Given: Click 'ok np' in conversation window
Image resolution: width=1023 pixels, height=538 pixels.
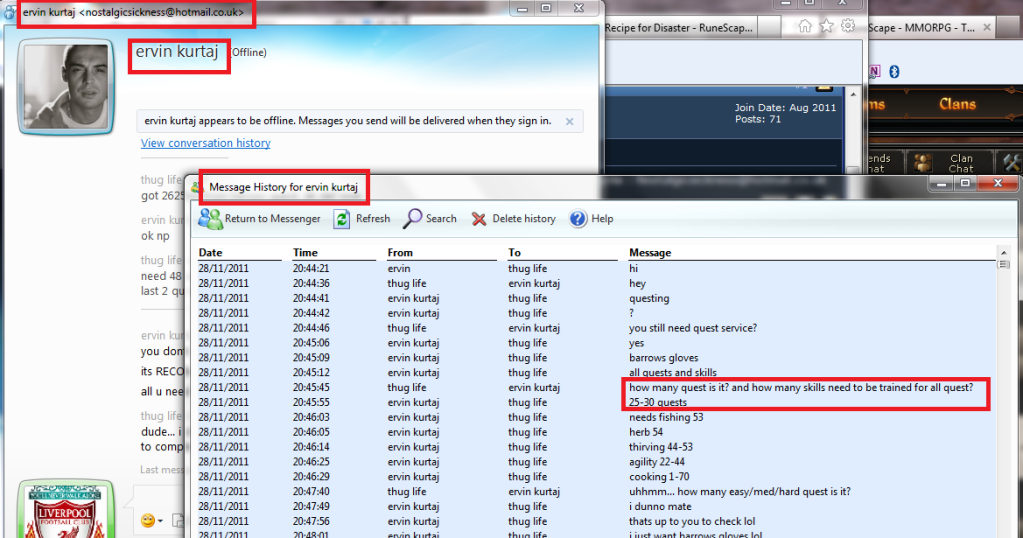Looking at the screenshot, I should [x=155, y=236].
